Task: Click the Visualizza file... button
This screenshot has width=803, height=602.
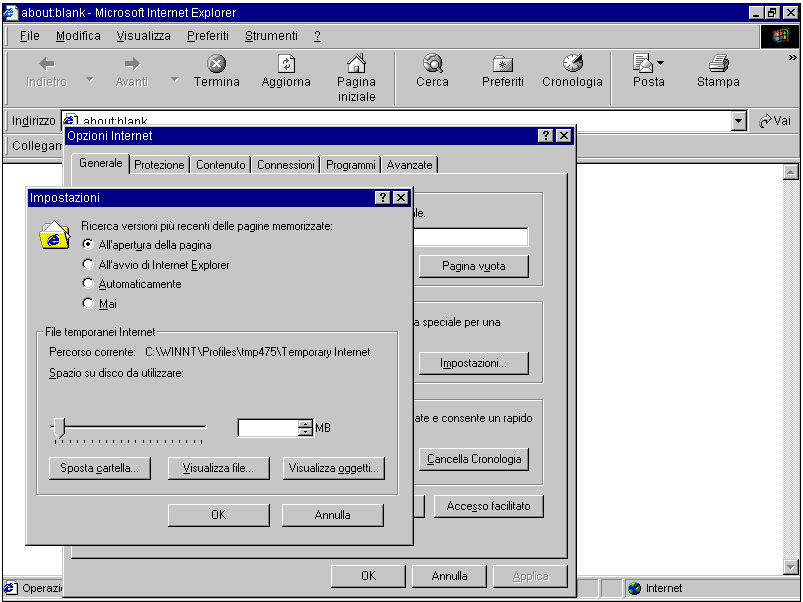Action: pos(219,468)
